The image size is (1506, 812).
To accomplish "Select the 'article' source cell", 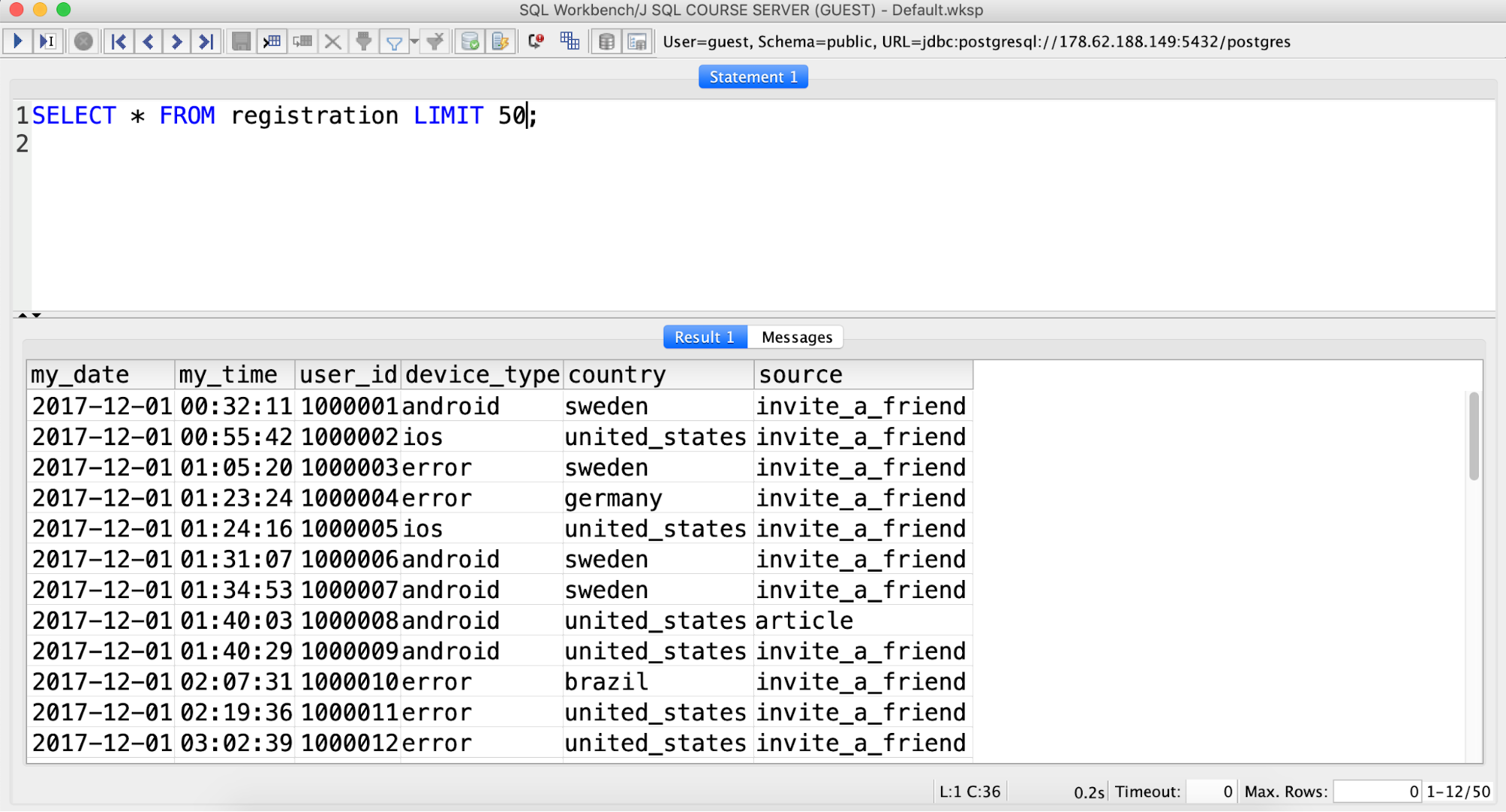I will click(863, 621).
